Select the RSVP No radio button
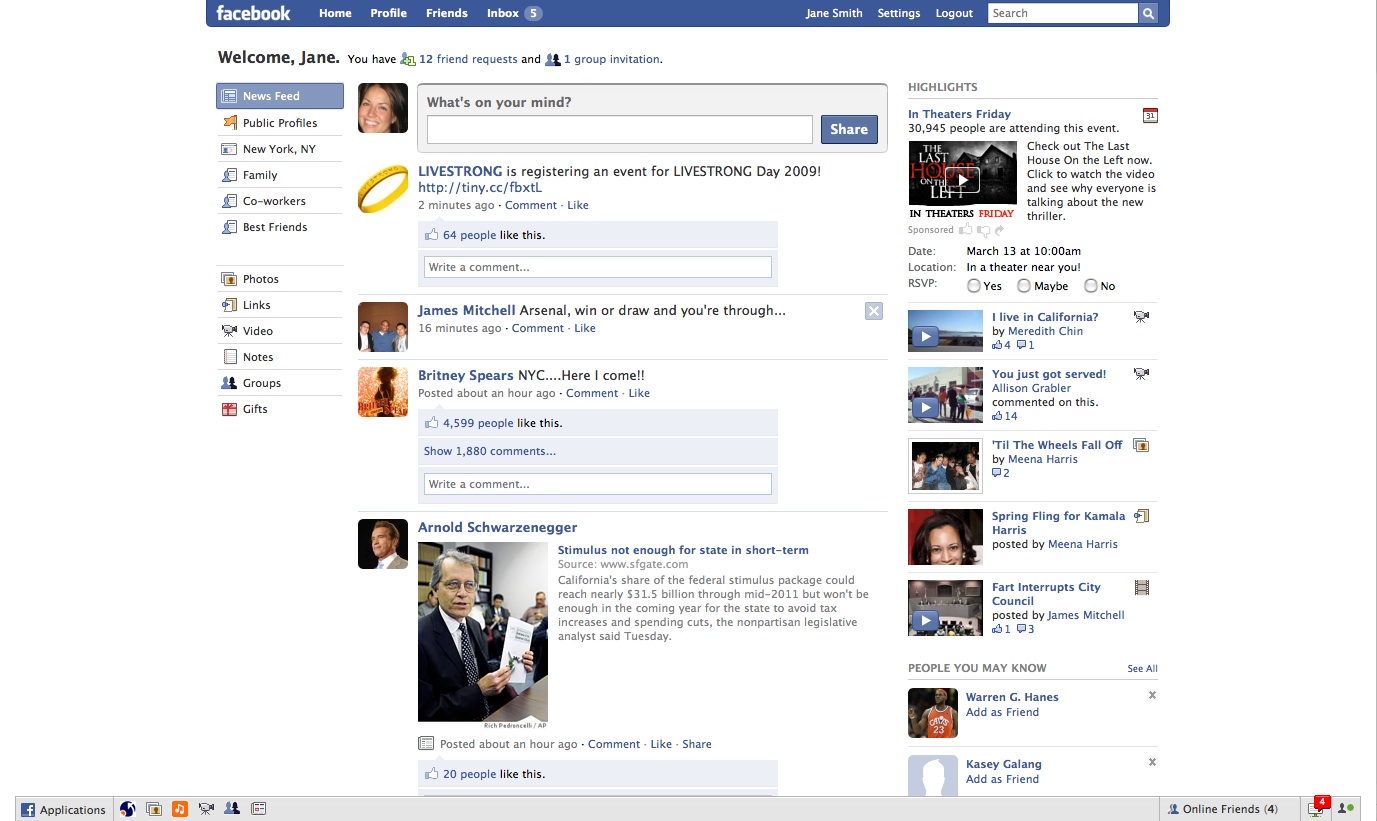This screenshot has height=821, width=1377. [x=1091, y=286]
